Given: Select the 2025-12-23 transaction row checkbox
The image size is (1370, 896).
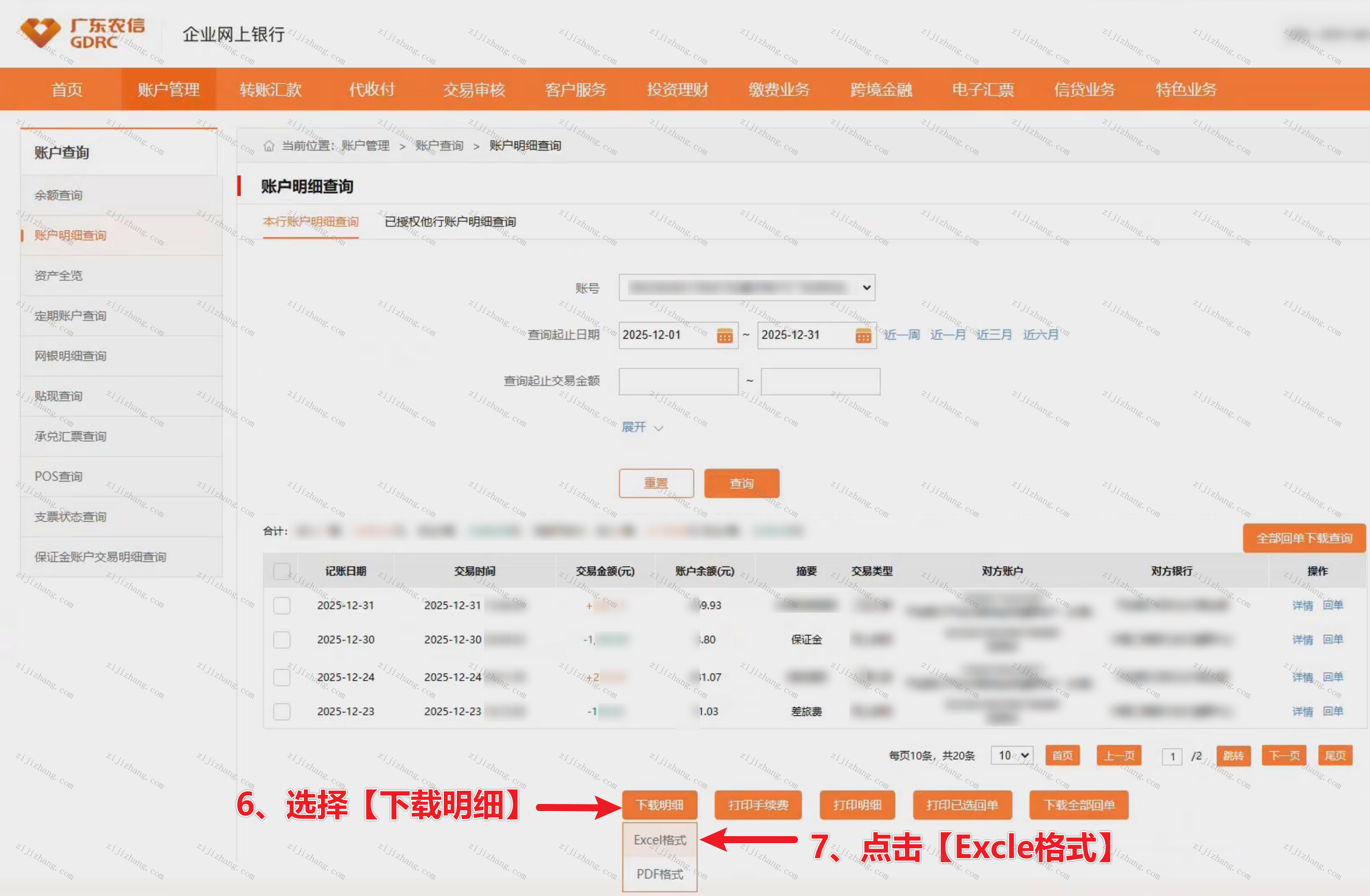Looking at the screenshot, I should tap(281, 711).
